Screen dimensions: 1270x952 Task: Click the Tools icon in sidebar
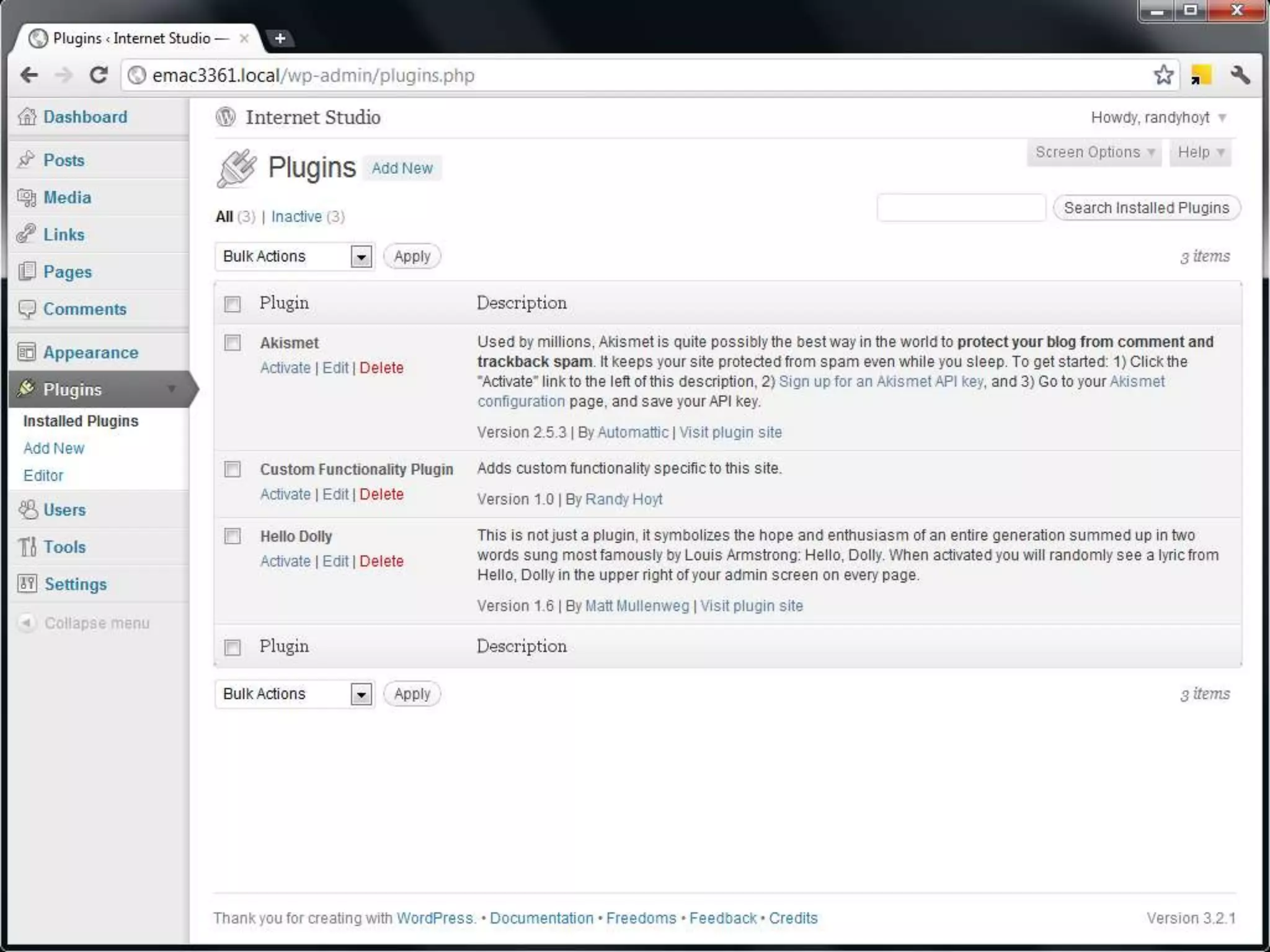[27, 547]
